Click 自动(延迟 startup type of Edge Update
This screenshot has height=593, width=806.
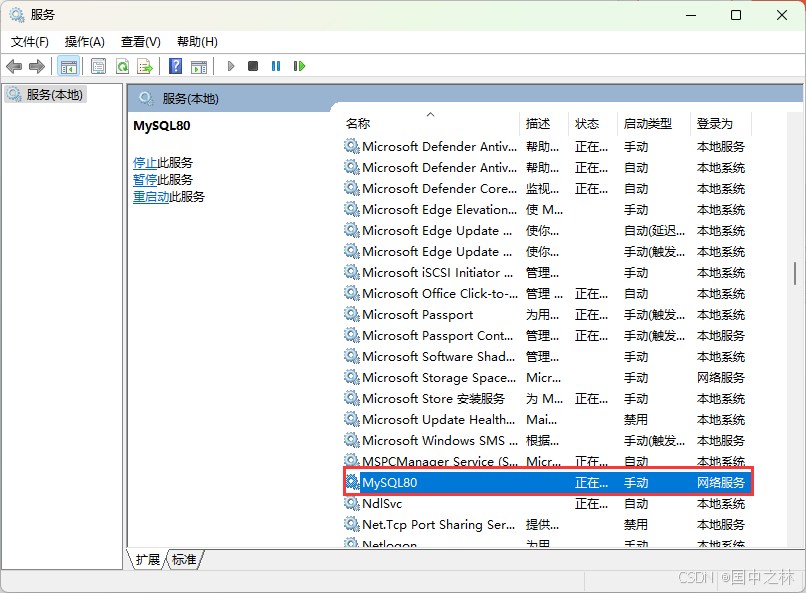[654, 230]
